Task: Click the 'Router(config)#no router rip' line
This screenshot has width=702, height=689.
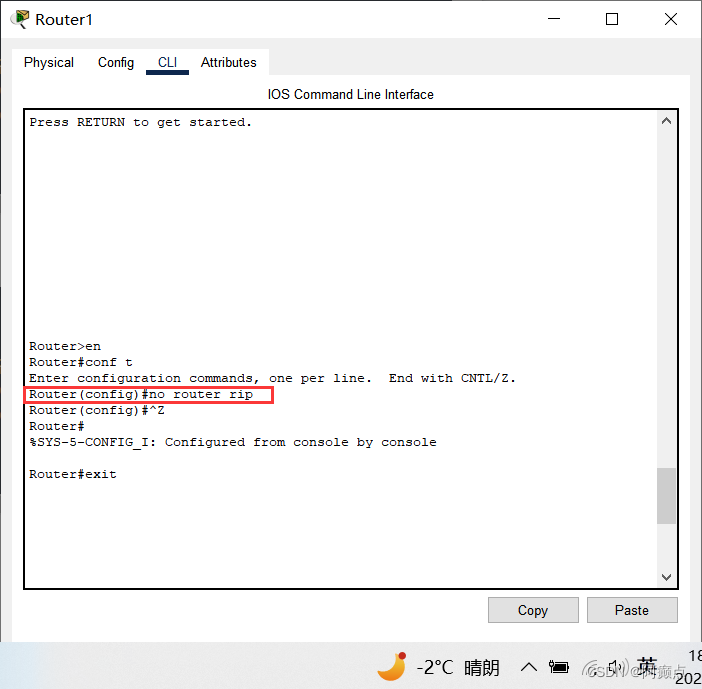Action: (x=141, y=394)
